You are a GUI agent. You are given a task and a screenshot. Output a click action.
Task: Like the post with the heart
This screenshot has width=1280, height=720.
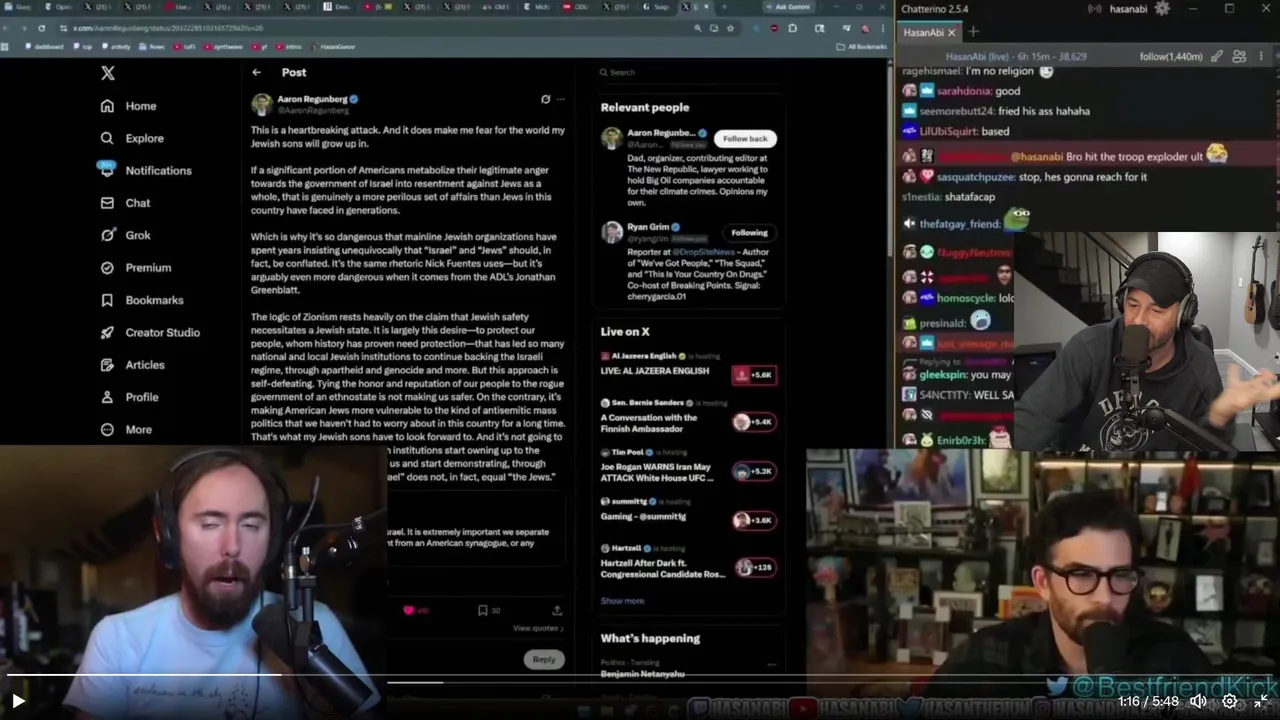tap(408, 610)
